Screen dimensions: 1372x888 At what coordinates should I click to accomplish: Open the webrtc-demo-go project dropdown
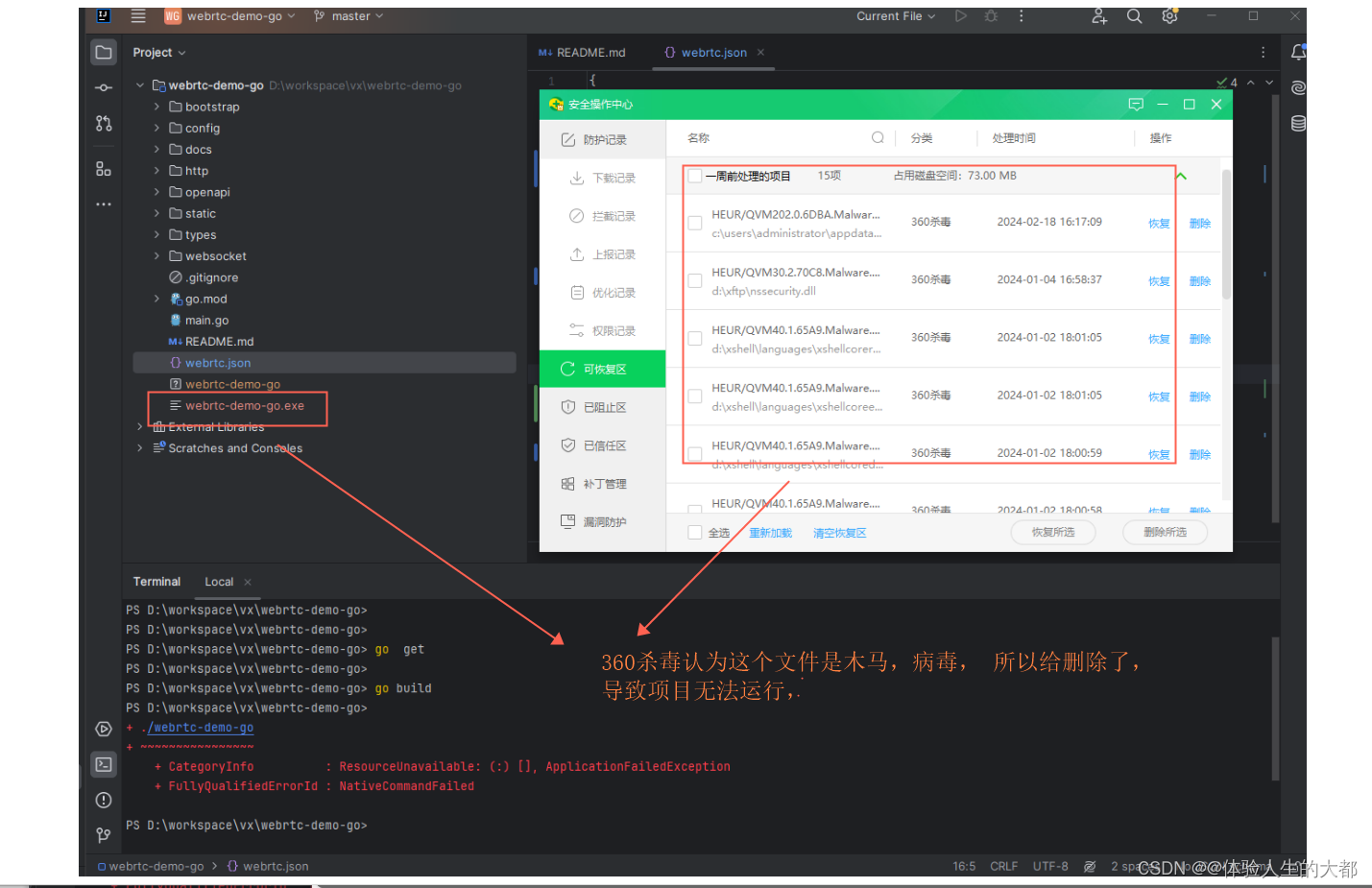[230, 16]
